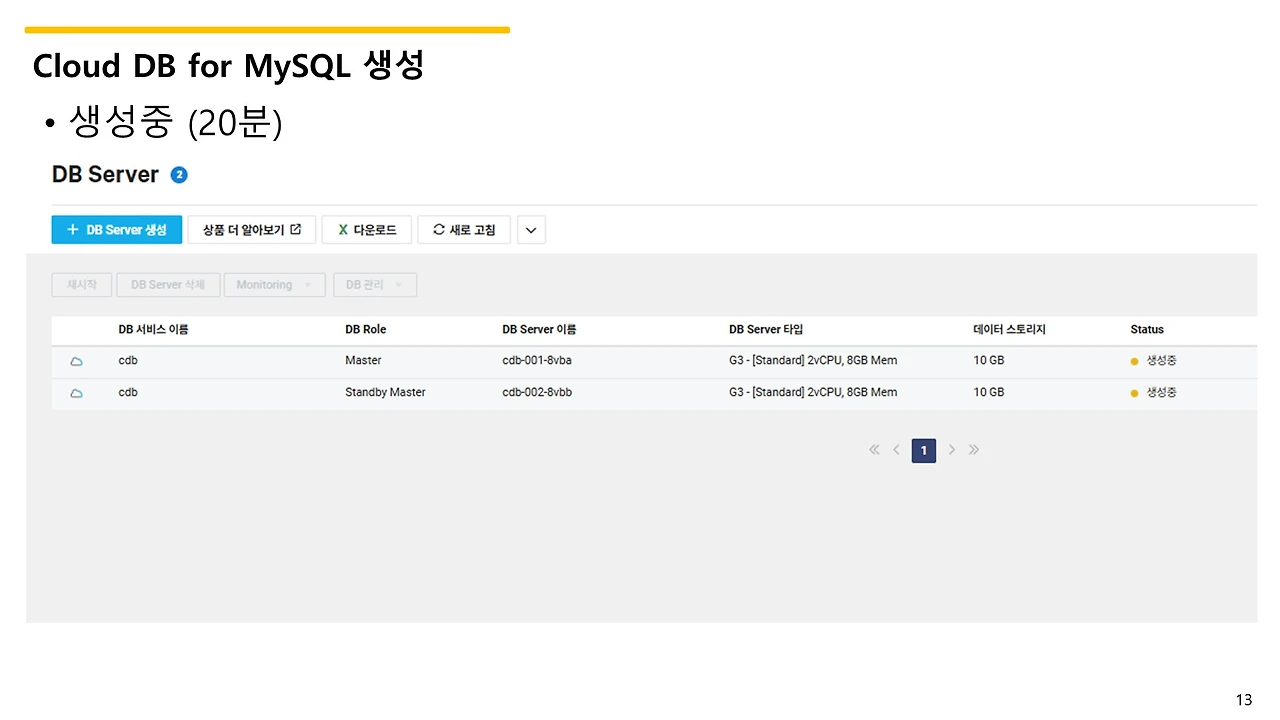This screenshot has width=1280, height=720.
Task: Click the server type cell in the Master row
Action: [813, 361]
